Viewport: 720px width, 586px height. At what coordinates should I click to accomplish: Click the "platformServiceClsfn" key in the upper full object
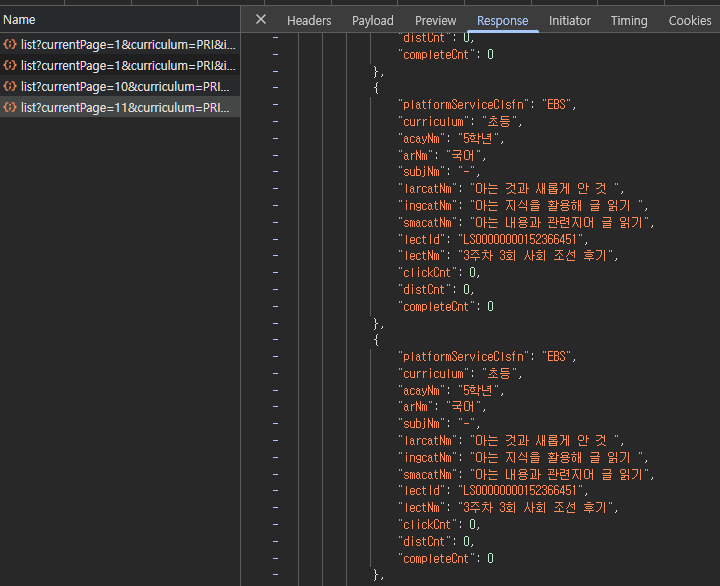(x=465, y=104)
